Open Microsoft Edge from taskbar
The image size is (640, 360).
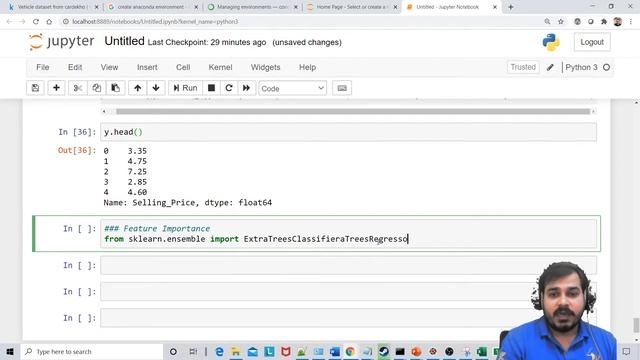coord(219,351)
